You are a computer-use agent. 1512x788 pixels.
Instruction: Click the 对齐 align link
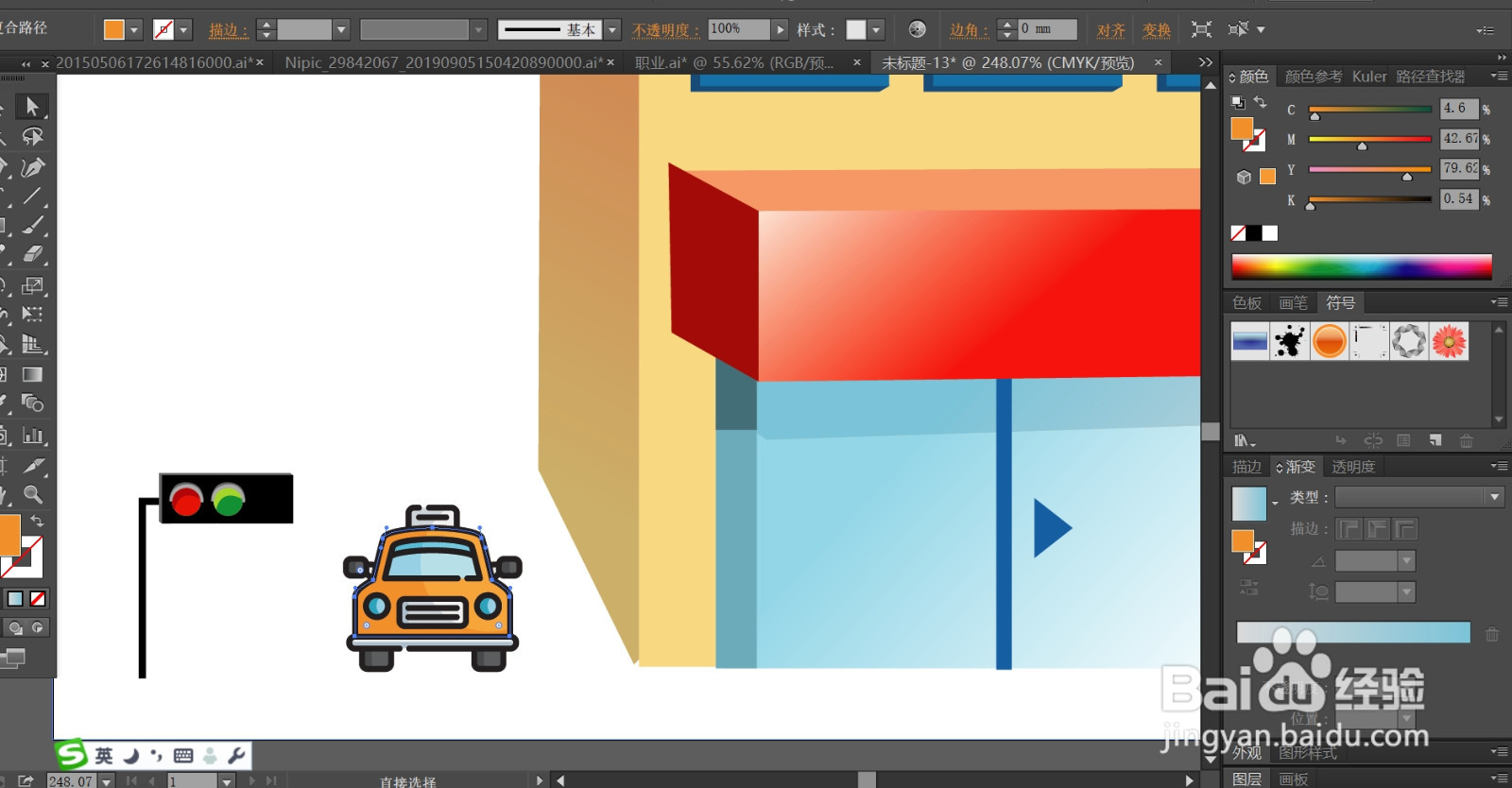click(1110, 30)
